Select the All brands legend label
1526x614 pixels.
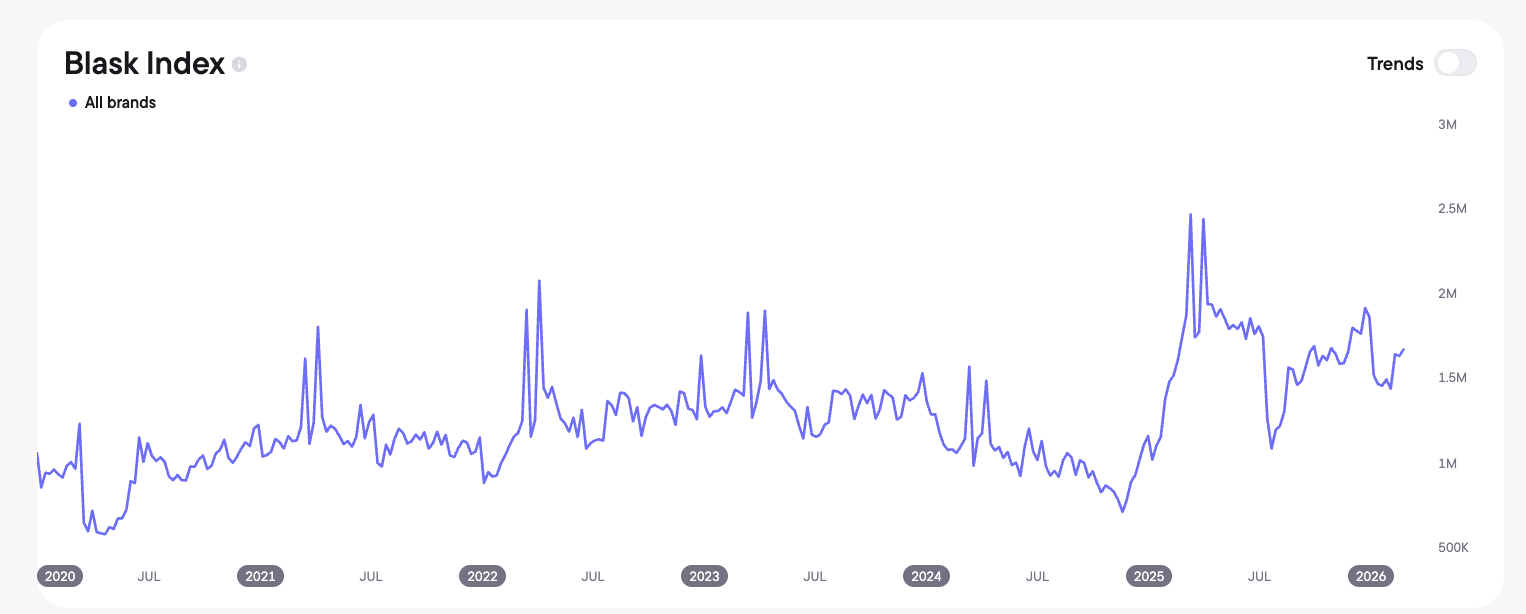[120, 102]
